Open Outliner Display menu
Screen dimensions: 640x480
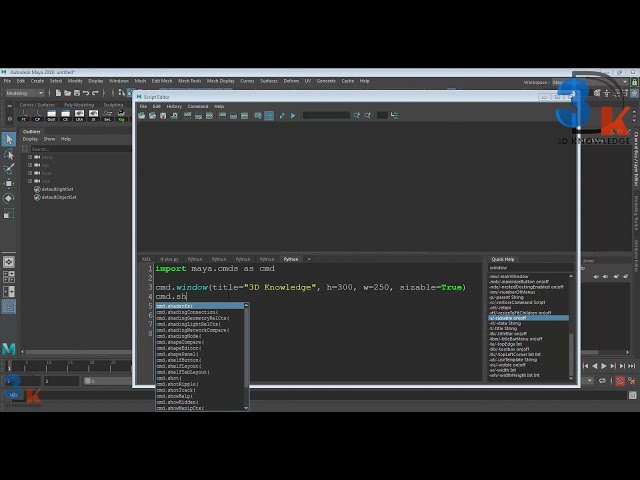(30, 139)
